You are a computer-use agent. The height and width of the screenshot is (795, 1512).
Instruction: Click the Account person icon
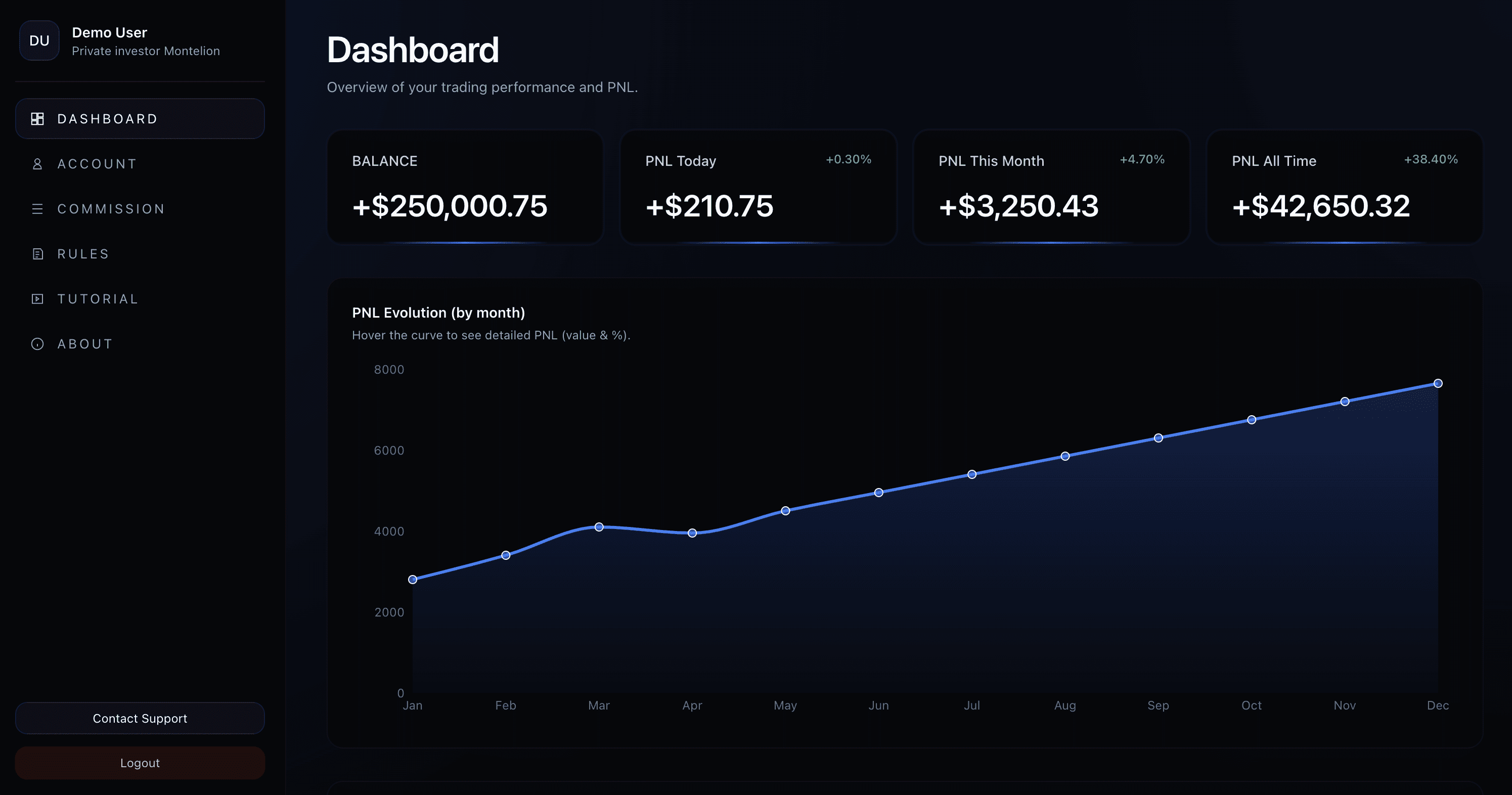pyautogui.click(x=37, y=164)
